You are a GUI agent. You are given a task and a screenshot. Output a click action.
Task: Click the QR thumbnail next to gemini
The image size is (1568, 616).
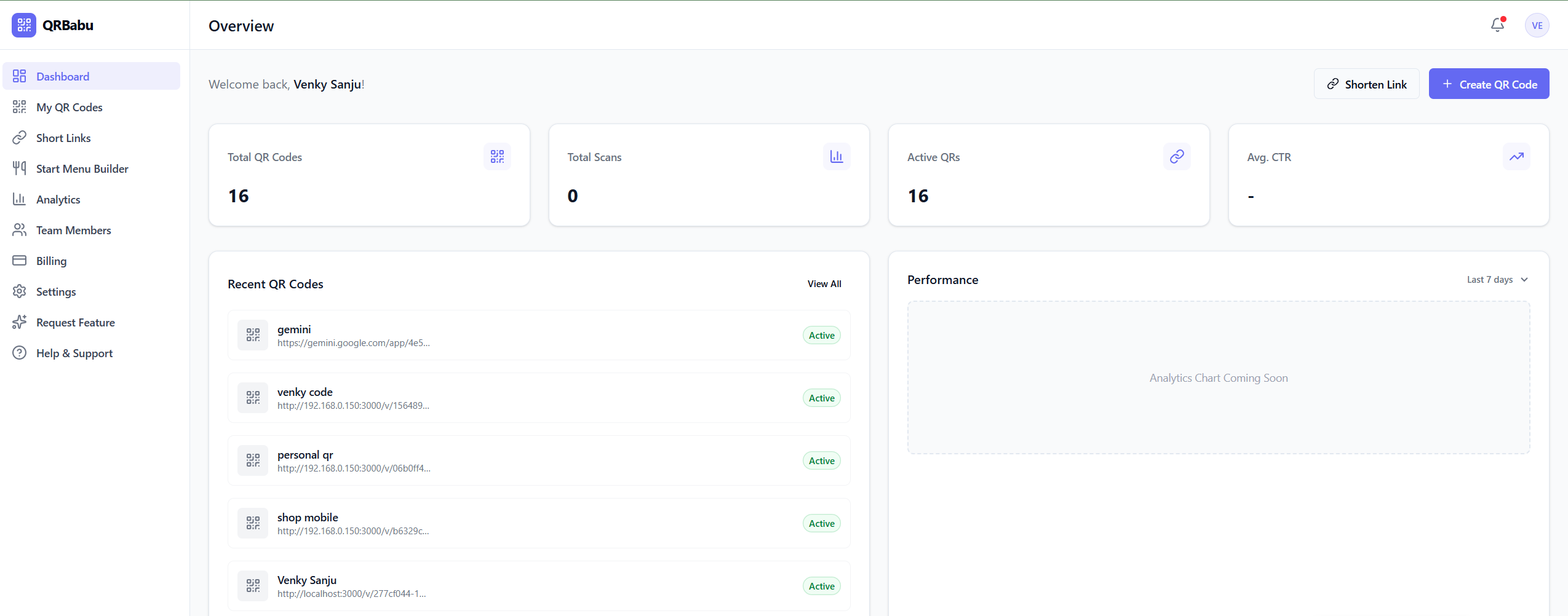(252, 335)
